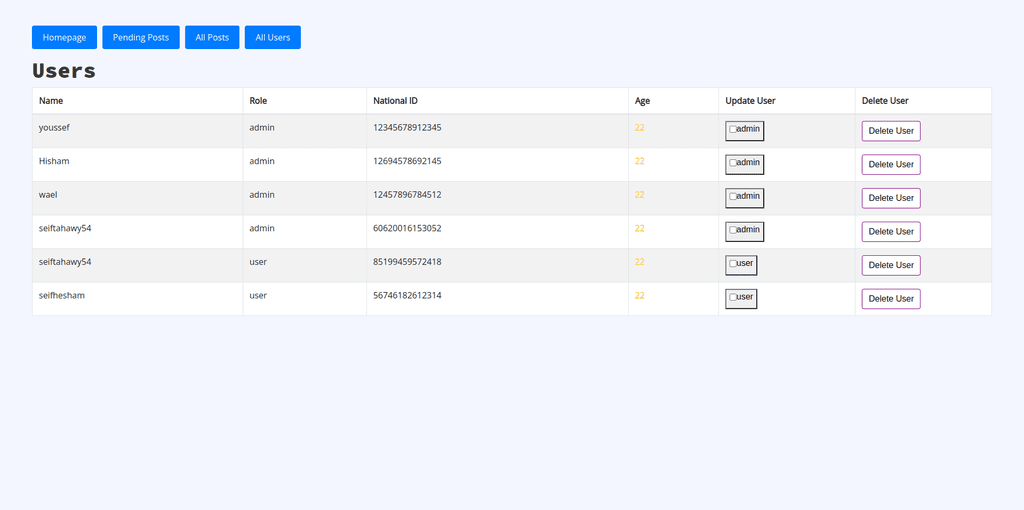Tick admin checkbox for ID 60620016153052

[x=733, y=230]
